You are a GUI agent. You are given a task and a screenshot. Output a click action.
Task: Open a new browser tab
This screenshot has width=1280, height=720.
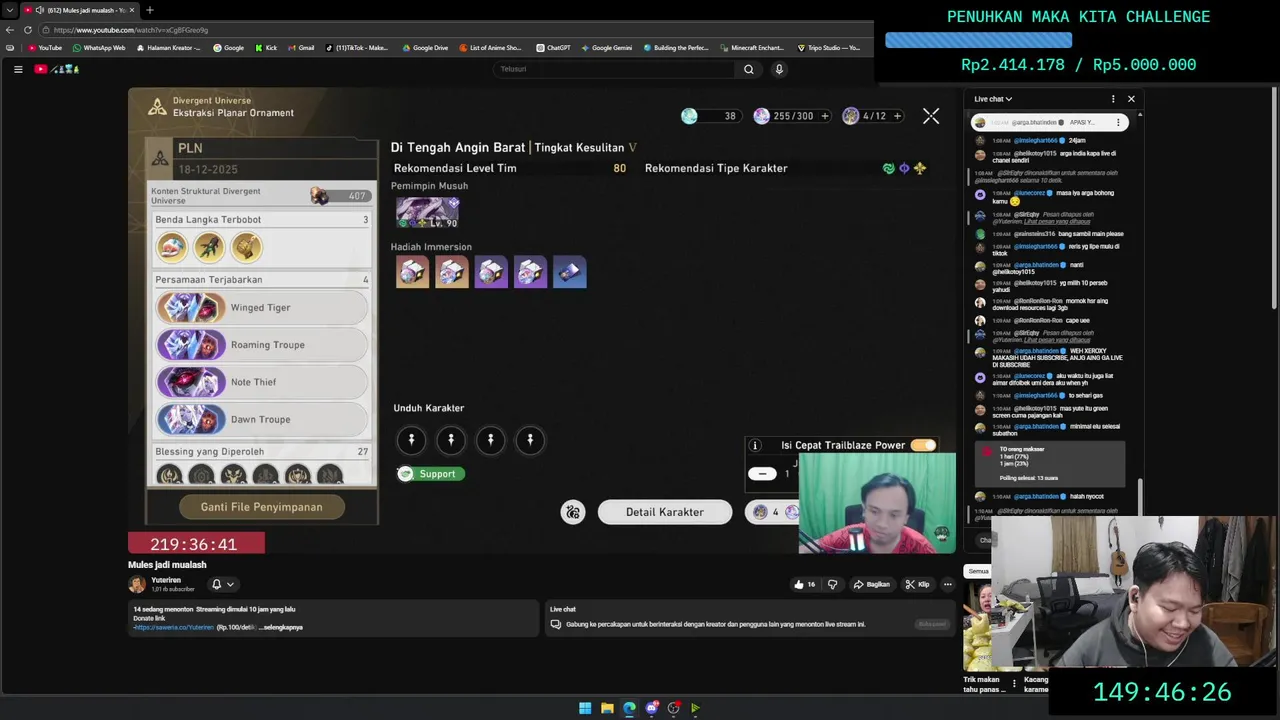point(149,10)
